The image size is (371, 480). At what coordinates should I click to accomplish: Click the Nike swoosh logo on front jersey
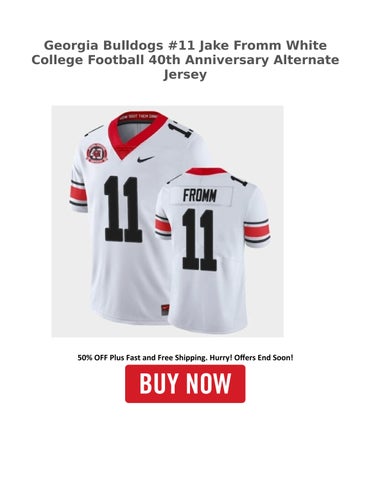(146, 159)
